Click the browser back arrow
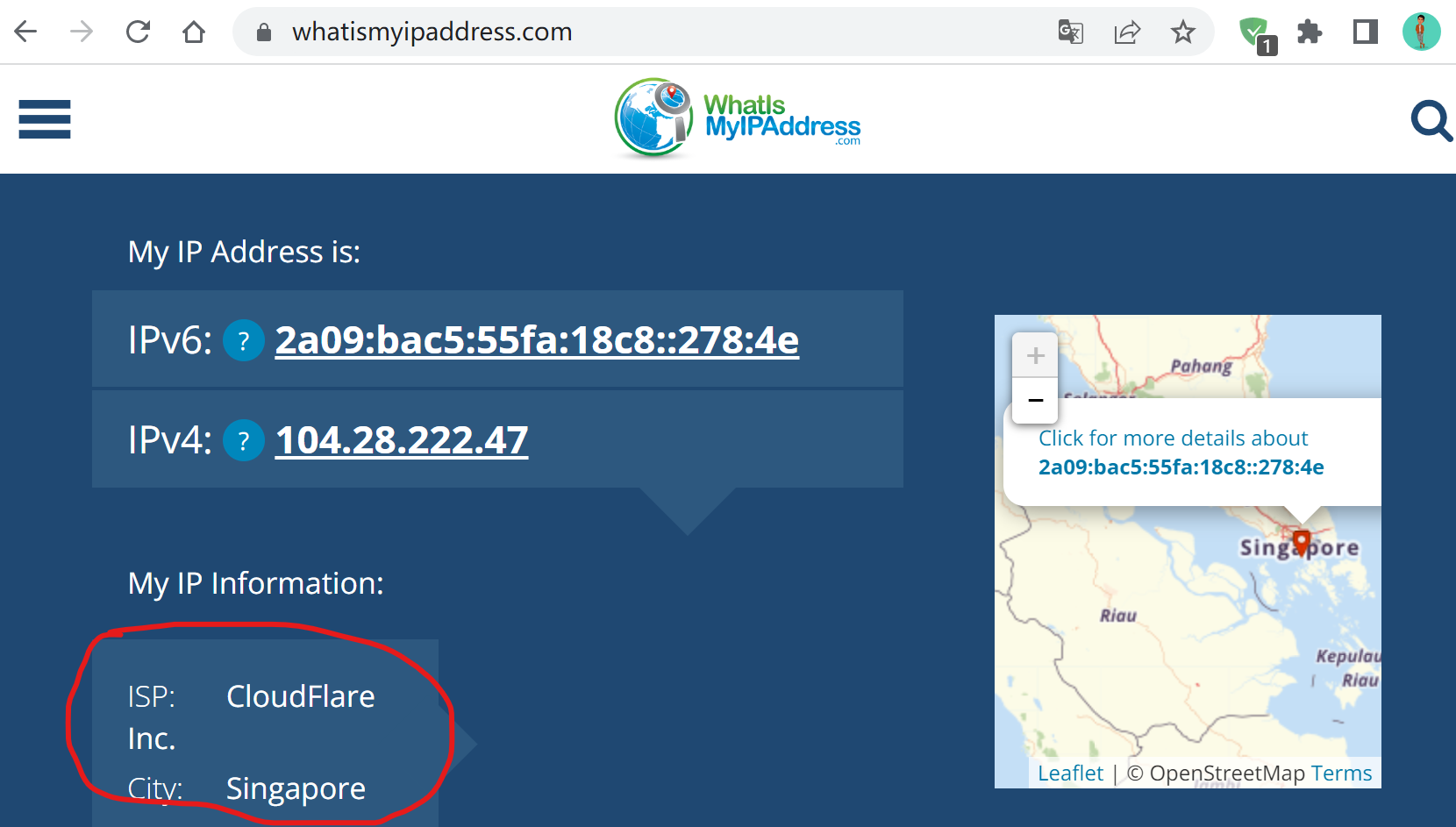Image resolution: width=1456 pixels, height=827 pixels. [x=26, y=32]
